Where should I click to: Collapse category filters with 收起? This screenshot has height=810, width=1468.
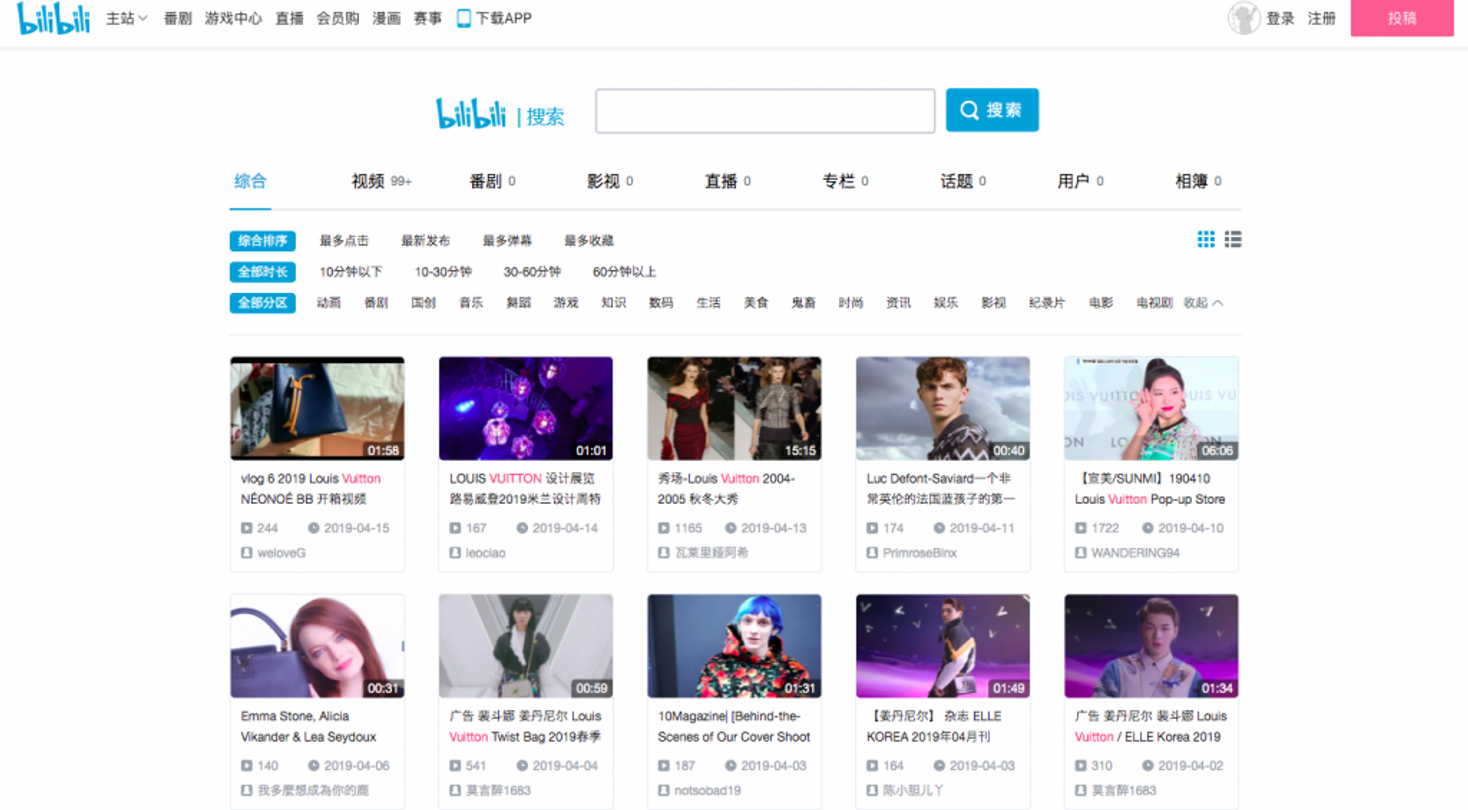1203,303
